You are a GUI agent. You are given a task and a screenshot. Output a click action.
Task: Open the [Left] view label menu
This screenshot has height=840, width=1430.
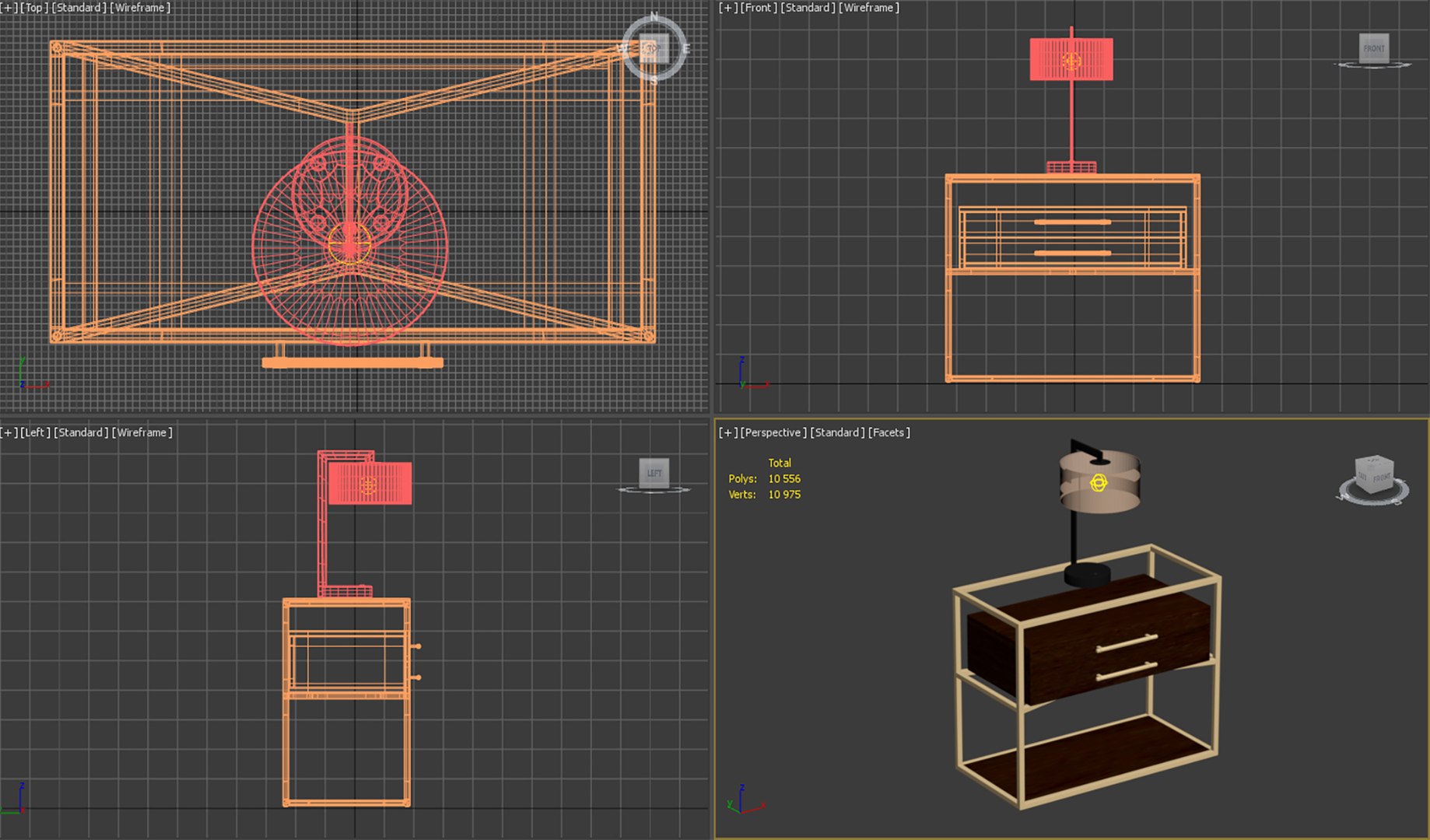(x=35, y=432)
